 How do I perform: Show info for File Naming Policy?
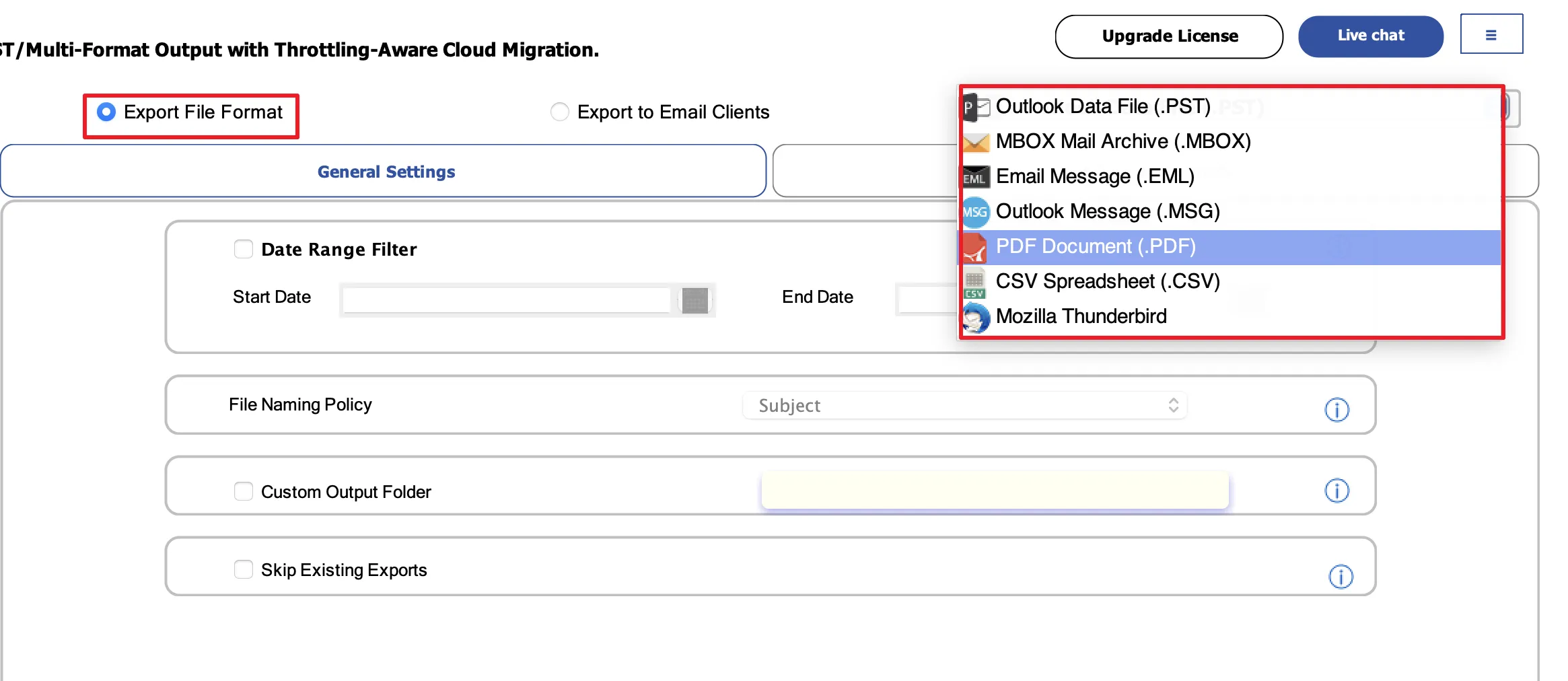(1337, 409)
